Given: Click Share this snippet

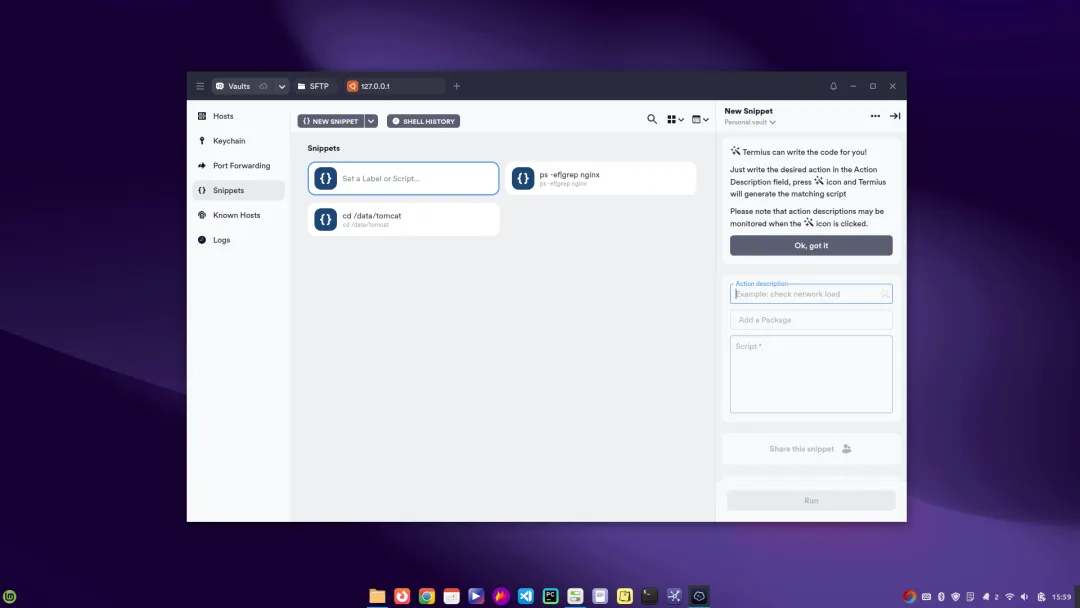Looking at the screenshot, I should click(x=810, y=449).
